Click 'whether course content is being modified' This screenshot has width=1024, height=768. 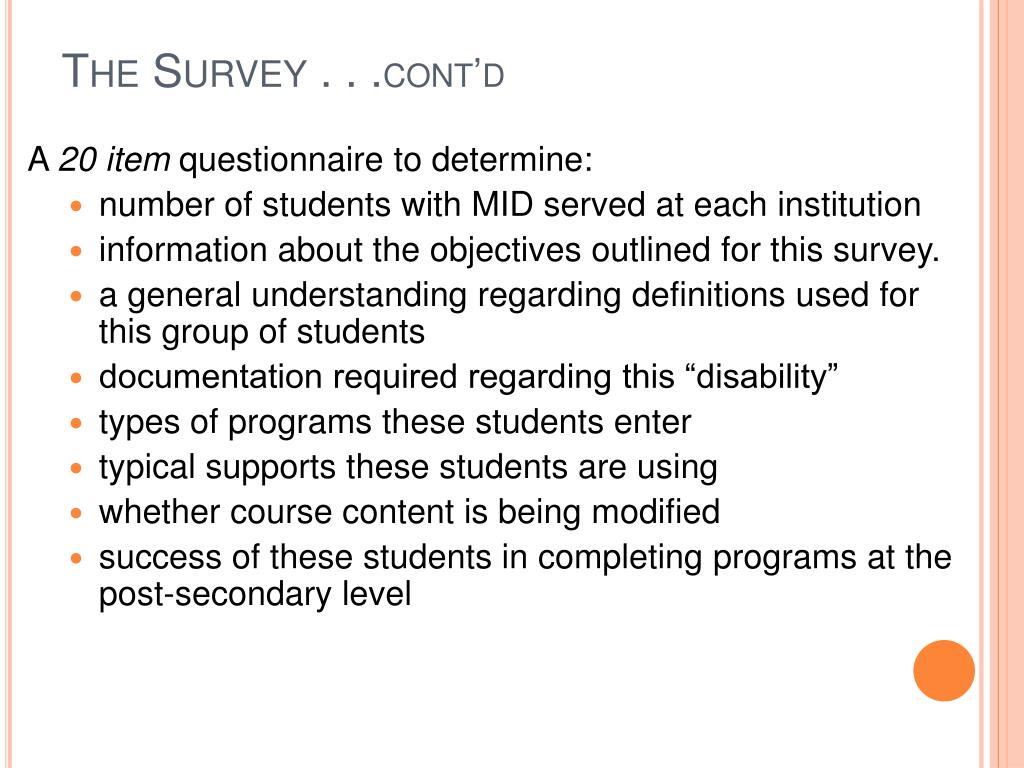coord(409,512)
